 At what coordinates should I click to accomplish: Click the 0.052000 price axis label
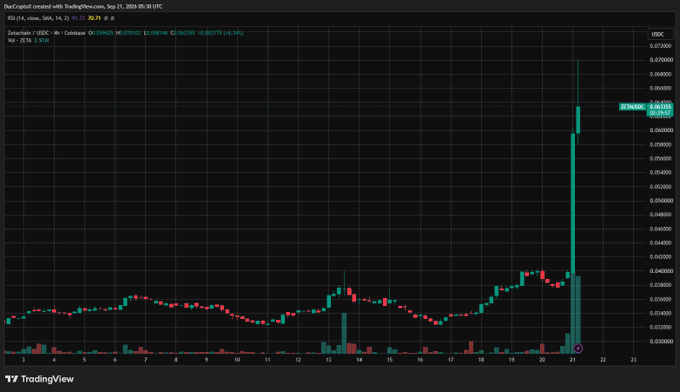660,186
